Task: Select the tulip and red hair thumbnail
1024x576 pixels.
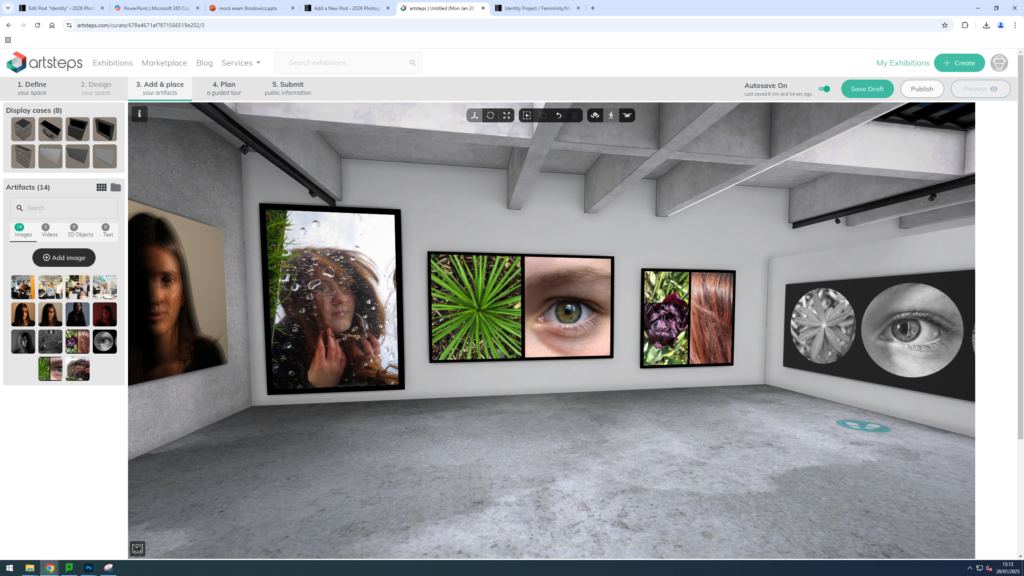Action: [x=77, y=342]
